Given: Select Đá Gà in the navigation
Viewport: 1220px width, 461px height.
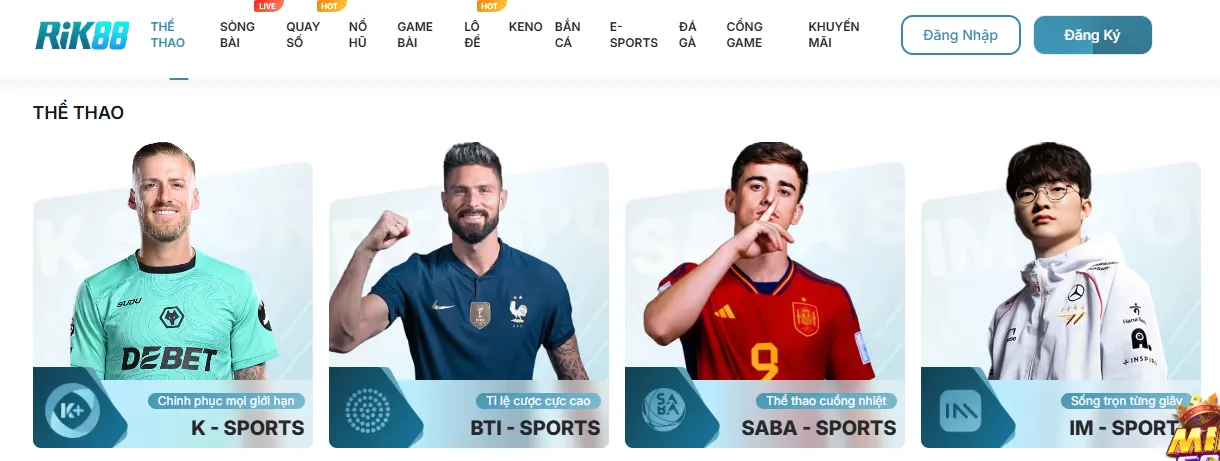Looking at the screenshot, I should click(688, 35).
